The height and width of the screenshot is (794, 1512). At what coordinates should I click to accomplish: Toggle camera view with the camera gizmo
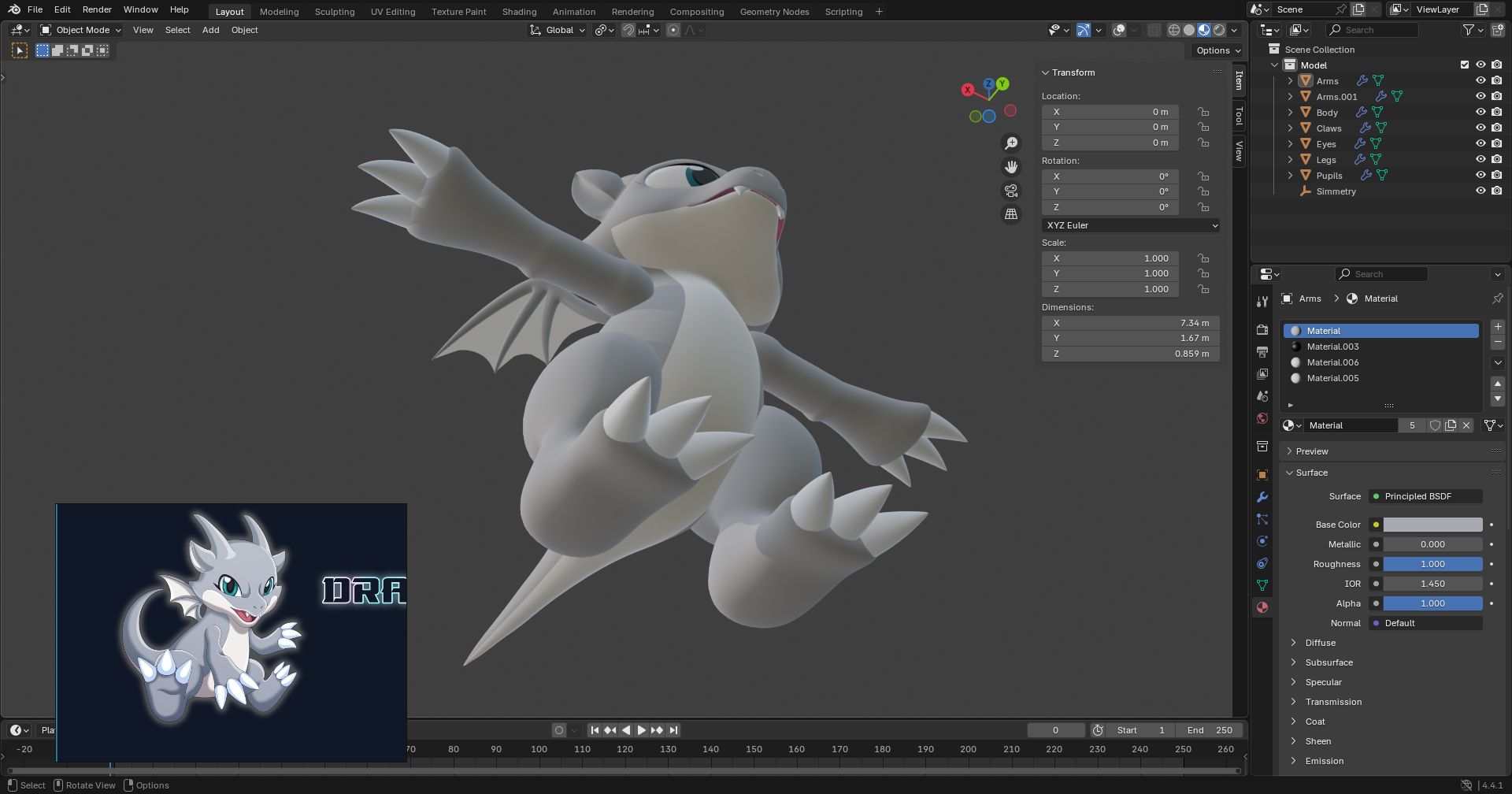[x=1011, y=191]
